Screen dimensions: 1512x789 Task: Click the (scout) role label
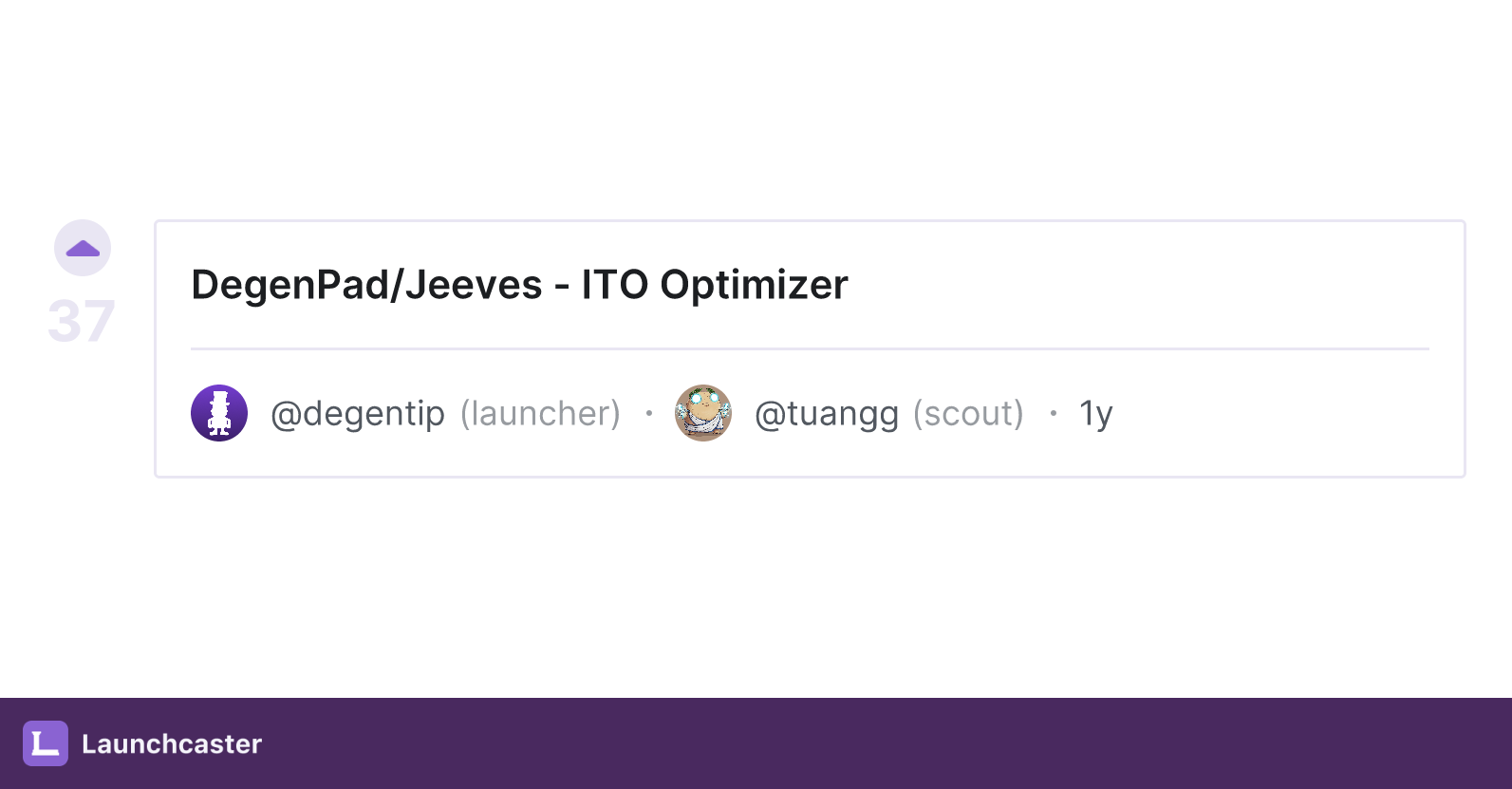pos(968,413)
